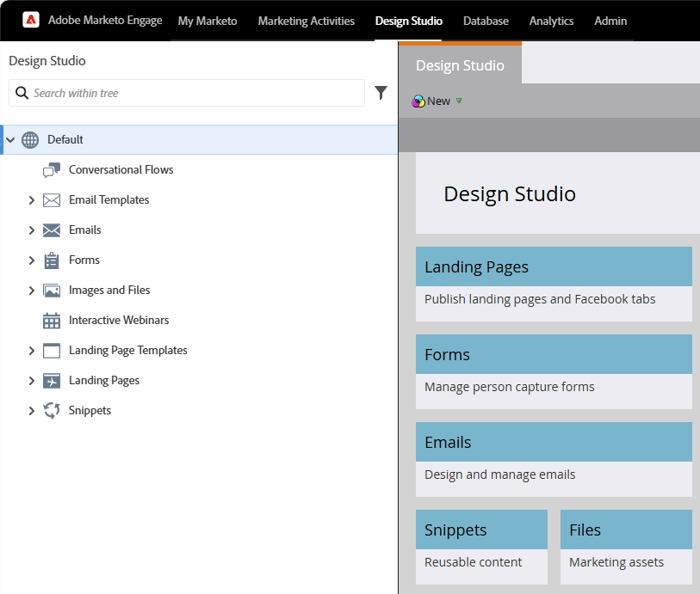Select Interactive Webinars tree item label
The width and height of the screenshot is (700, 594).
point(119,320)
